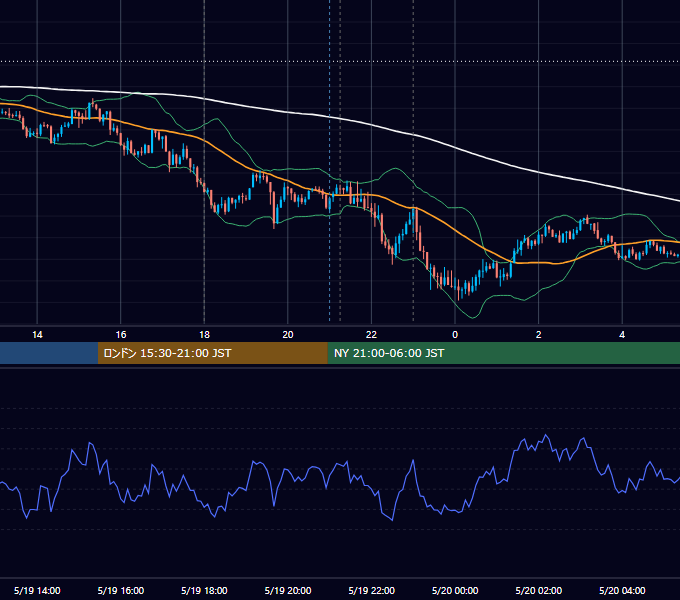Click the 2 hour axis label
The height and width of the screenshot is (600, 680).
point(538,335)
